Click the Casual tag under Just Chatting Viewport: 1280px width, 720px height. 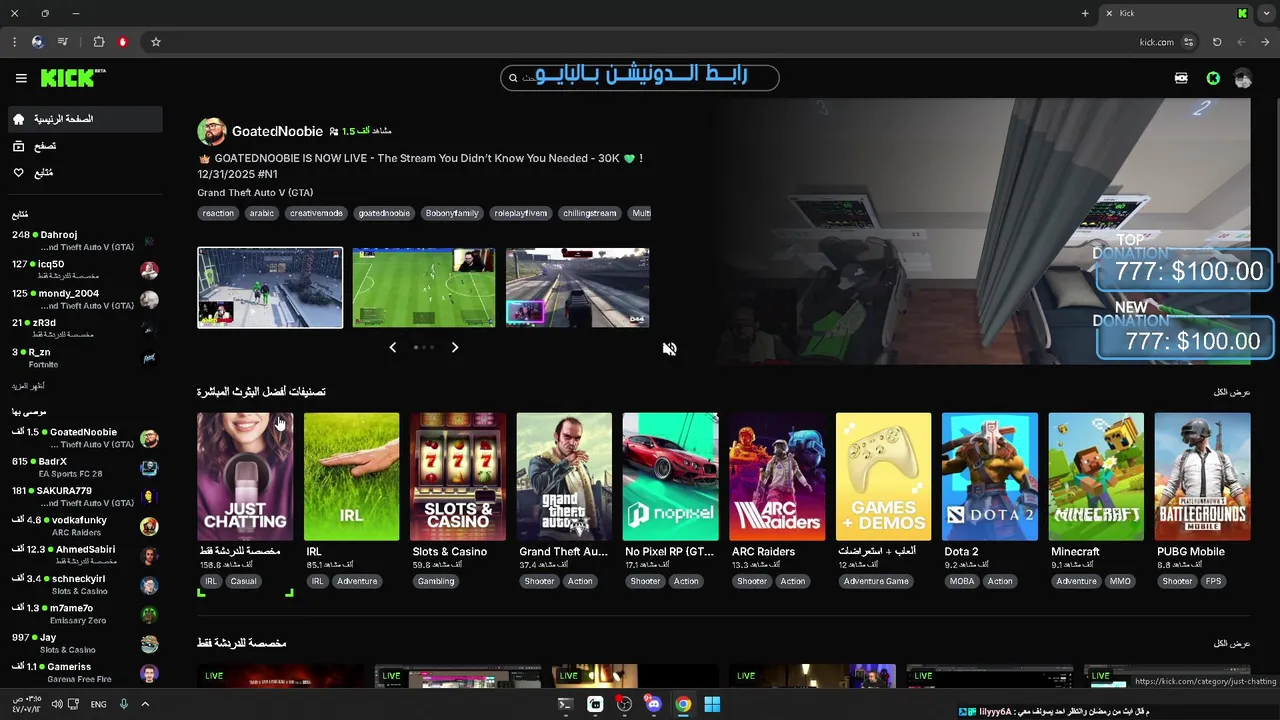[x=243, y=581]
